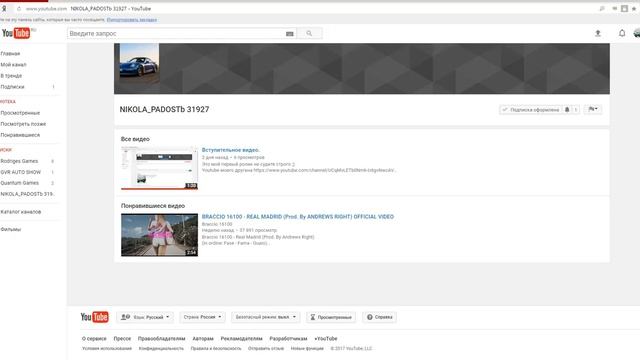Open the Разработчикам footer link
Viewport: 640px width, 360px height.
288,338
